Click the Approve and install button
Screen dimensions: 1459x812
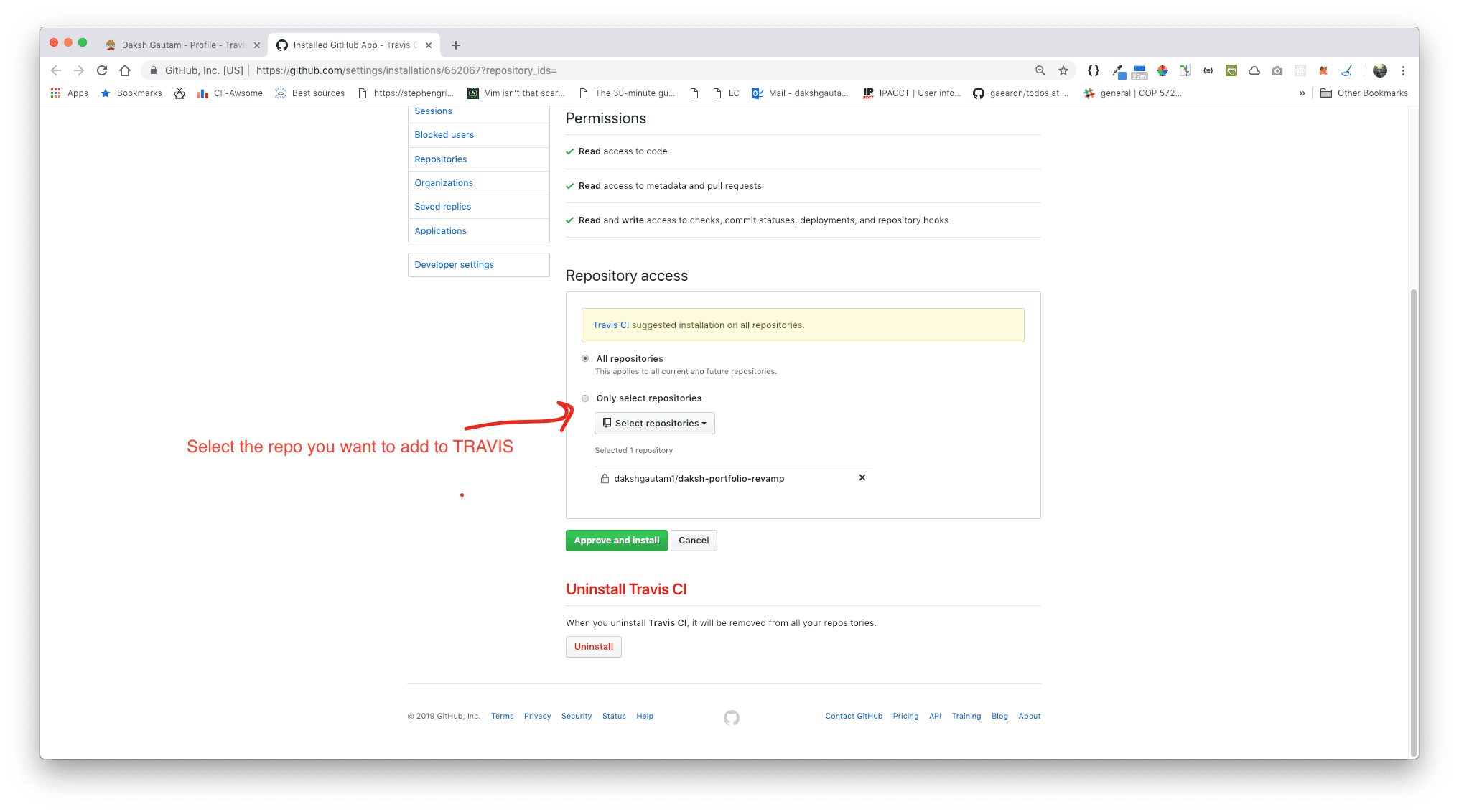[x=616, y=541]
